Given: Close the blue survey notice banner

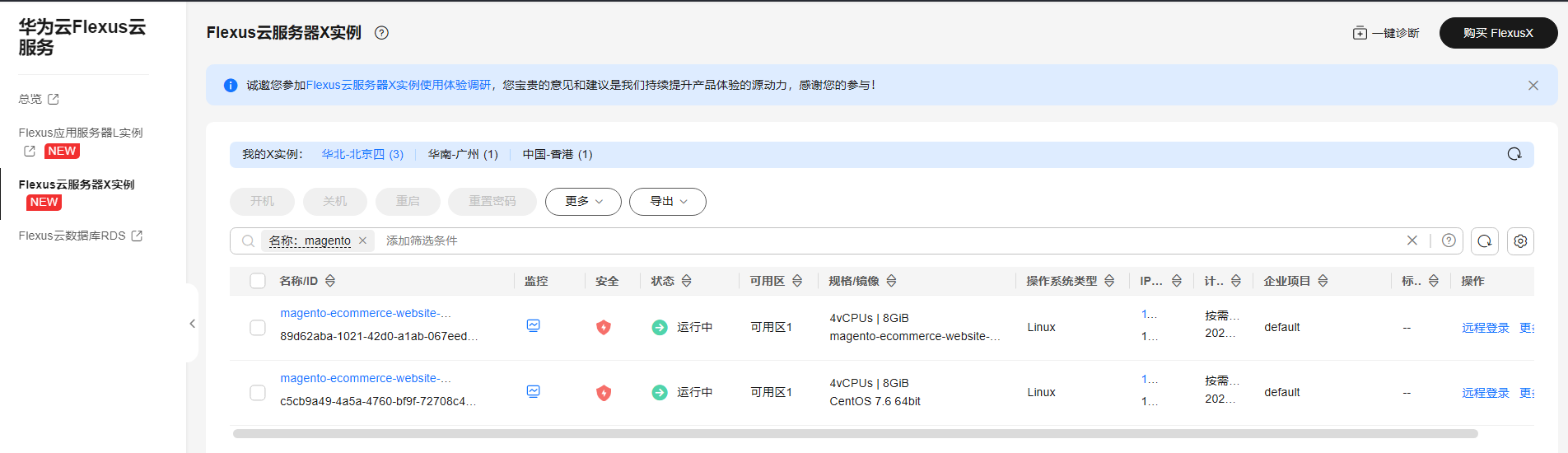Looking at the screenshot, I should 1533,86.
